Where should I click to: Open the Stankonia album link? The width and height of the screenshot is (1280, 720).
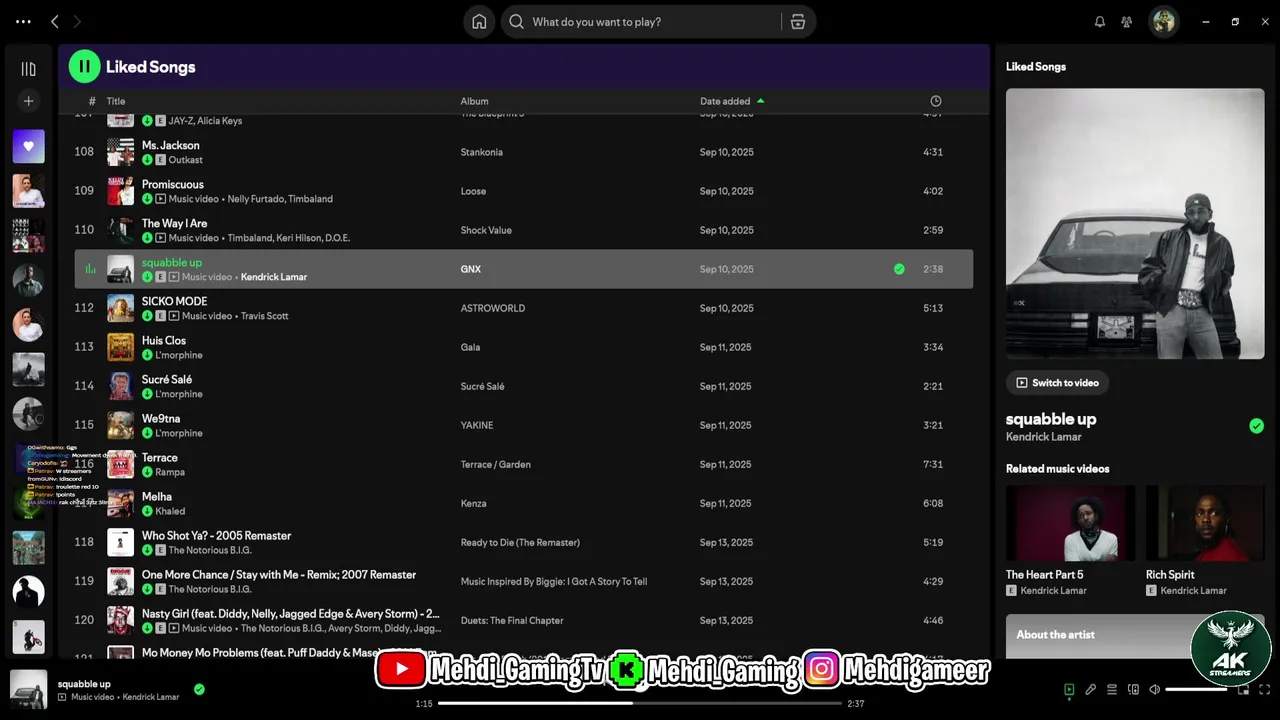[x=482, y=152]
